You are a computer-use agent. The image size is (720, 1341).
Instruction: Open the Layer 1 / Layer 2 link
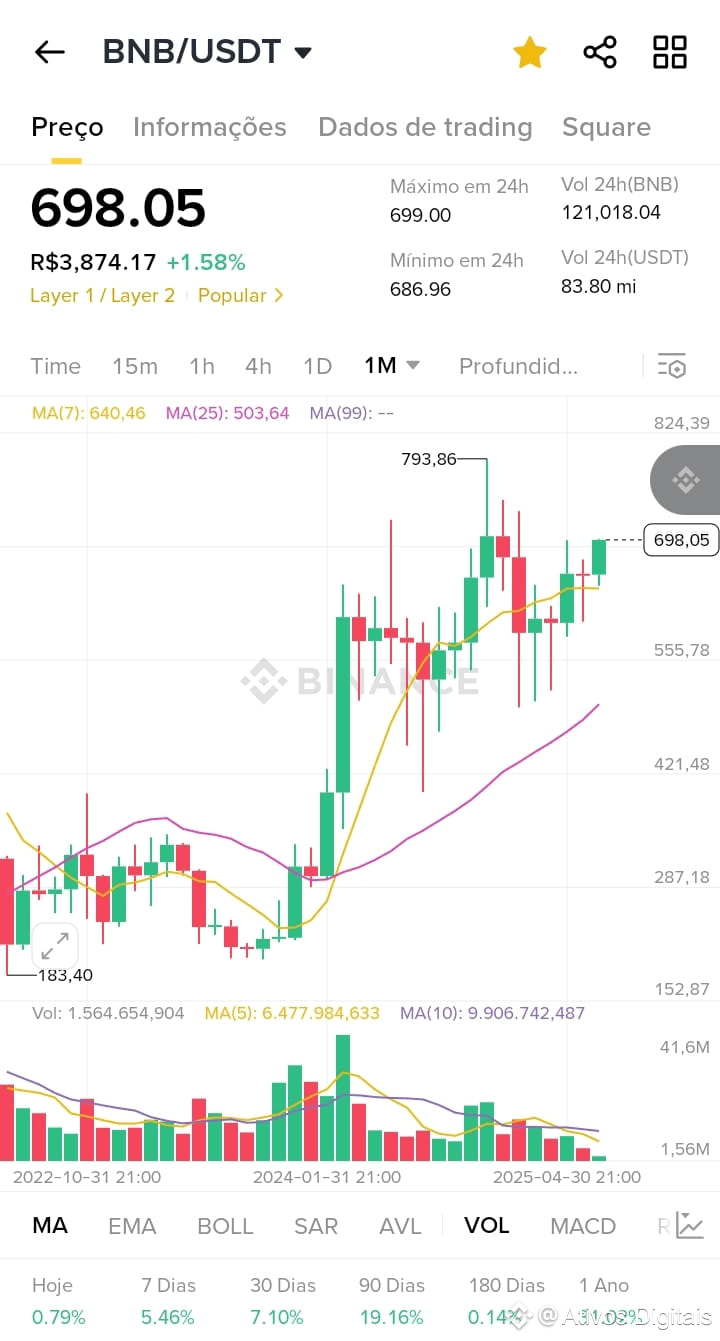[x=103, y=296]
